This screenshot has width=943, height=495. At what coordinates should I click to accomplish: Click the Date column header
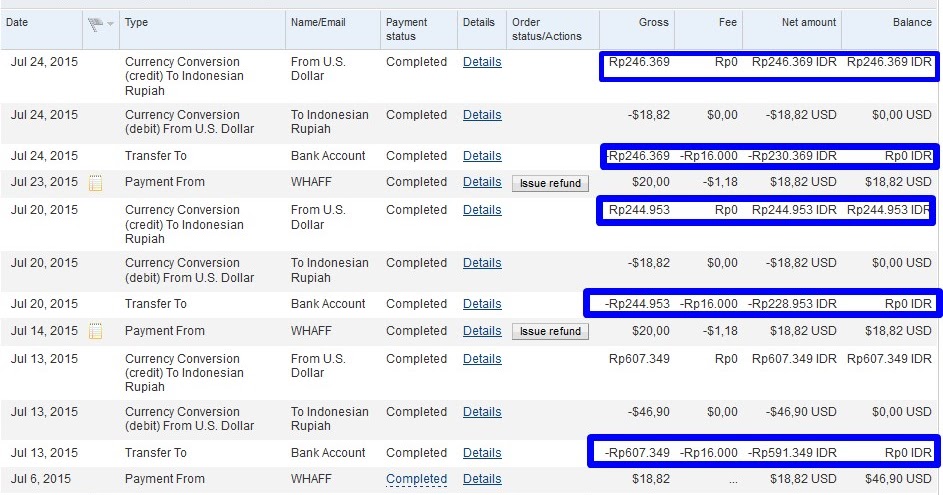click(x=17, y=22)
